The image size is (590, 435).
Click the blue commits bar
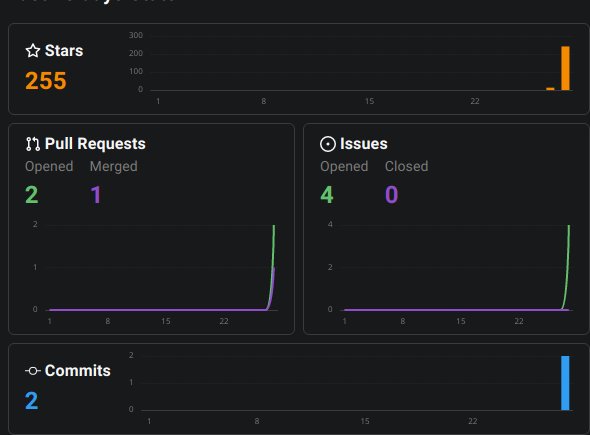click(565, 383)
